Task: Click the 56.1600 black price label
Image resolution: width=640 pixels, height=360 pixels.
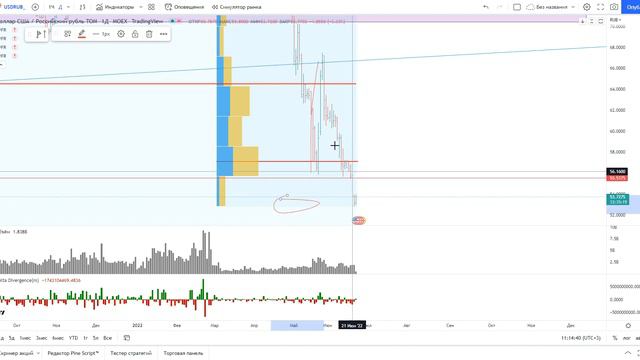Action: pyautogui.click(x=617, y=171)
